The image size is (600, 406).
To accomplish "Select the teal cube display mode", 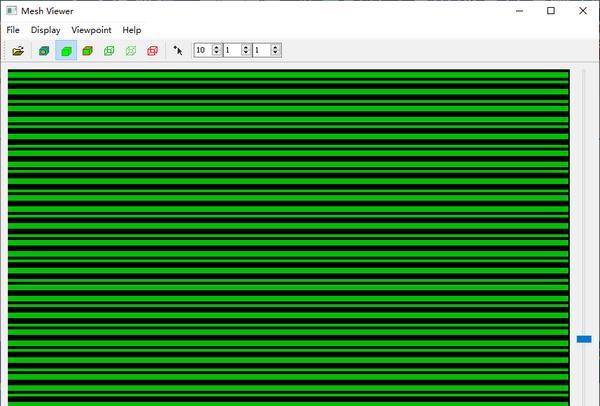I will pos(44,51).
